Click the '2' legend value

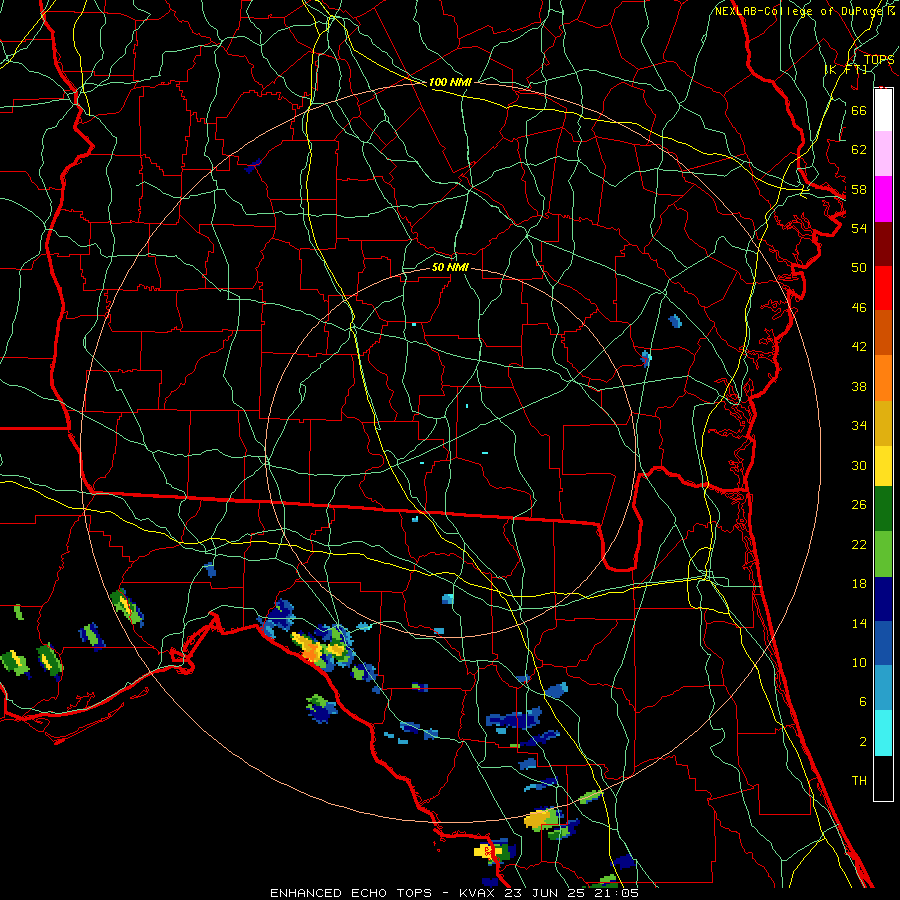click(x=862, y=742)
